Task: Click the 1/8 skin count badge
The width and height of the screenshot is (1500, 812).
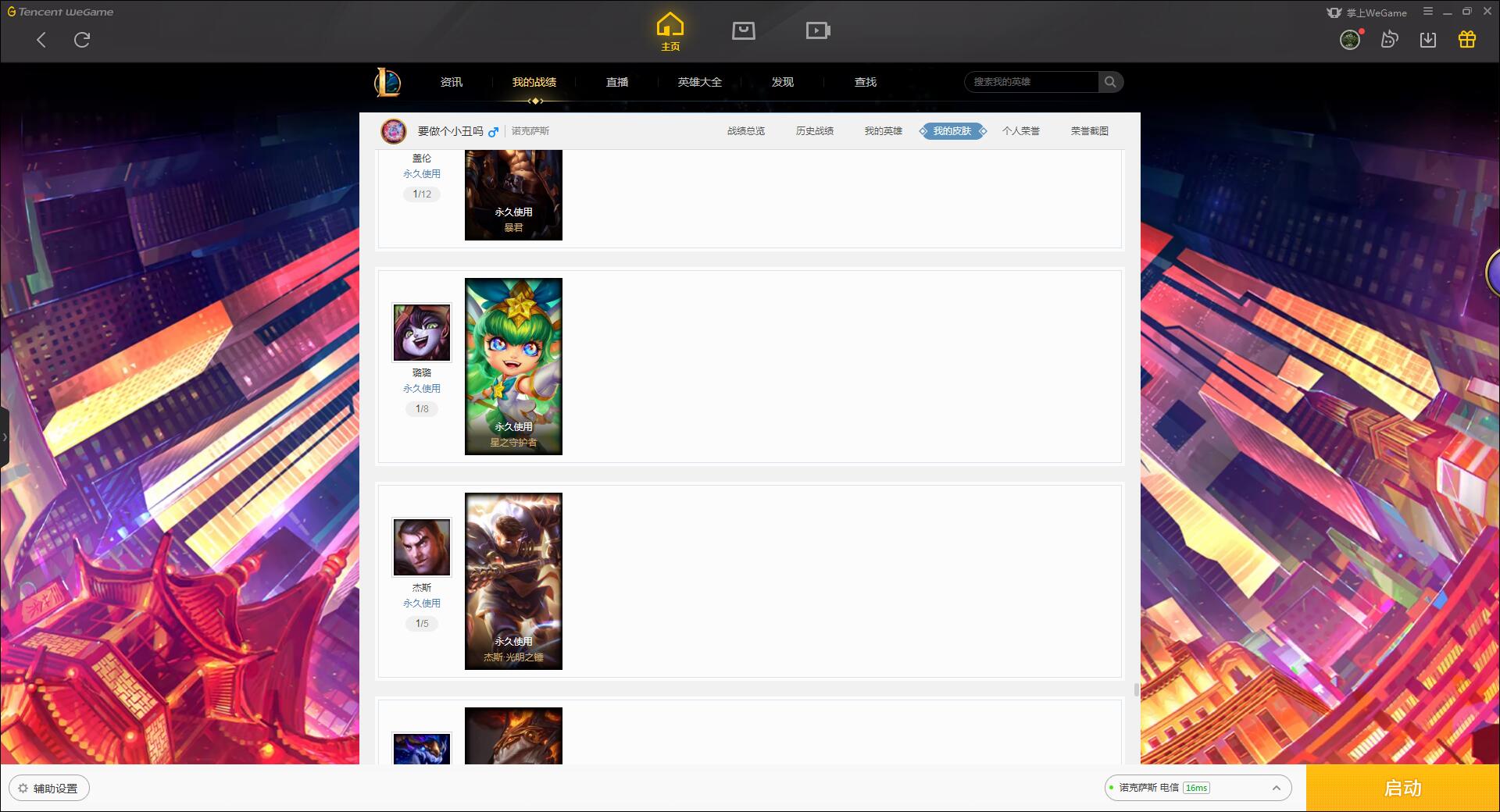Action: pyautogui.click(x=422, y=409)
